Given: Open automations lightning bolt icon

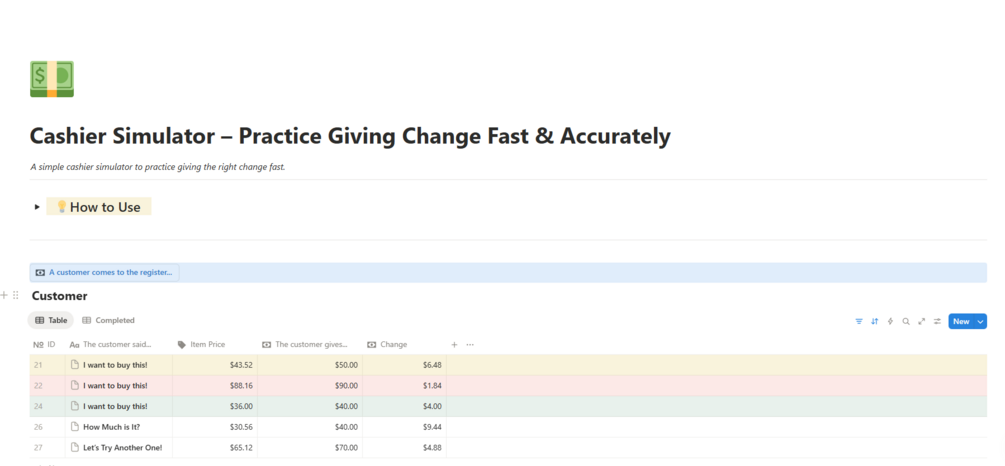Looking at the screenshot, I should [x=890, y=321].
